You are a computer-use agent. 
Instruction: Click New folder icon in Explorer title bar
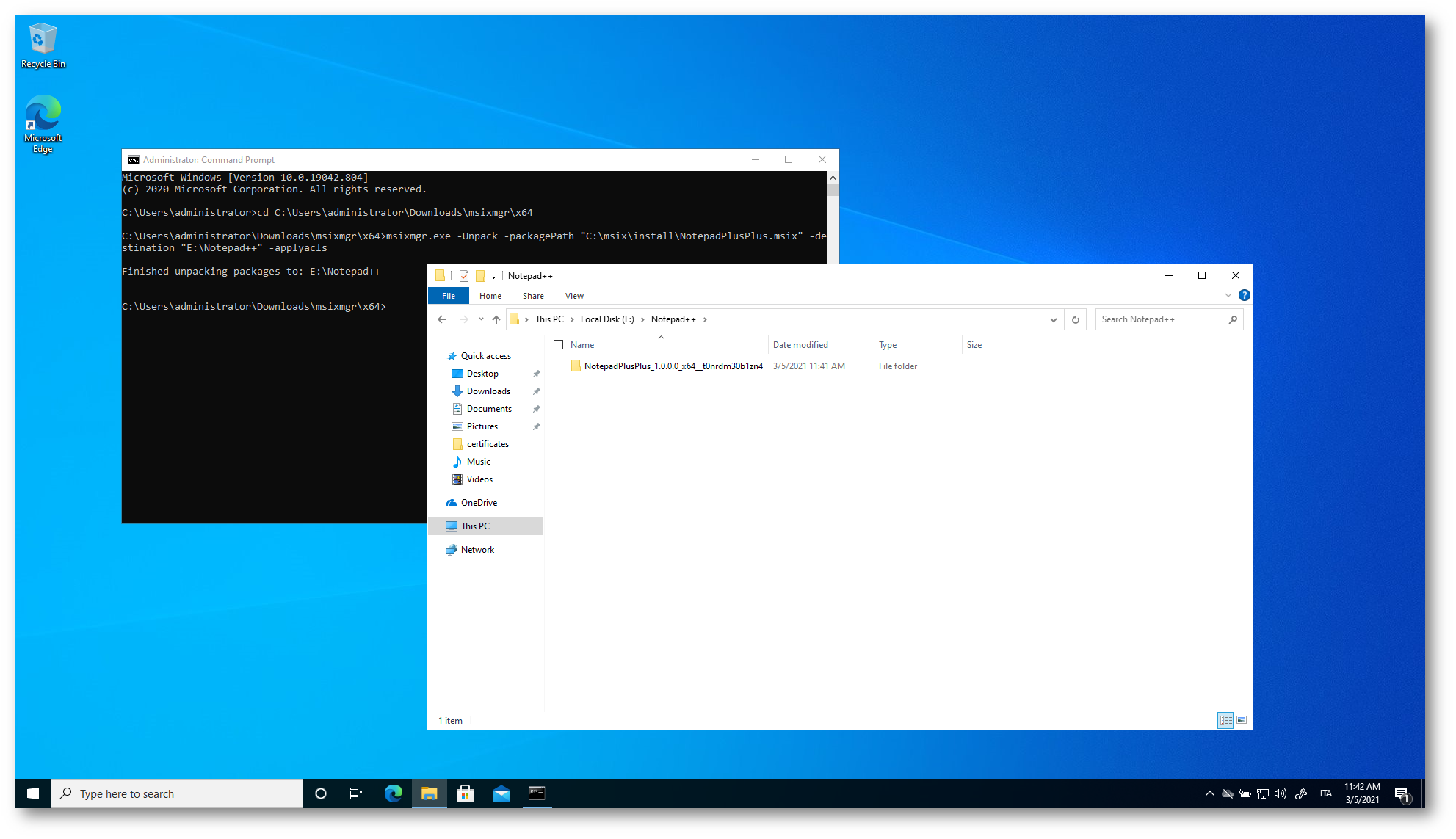pos(480,276)
